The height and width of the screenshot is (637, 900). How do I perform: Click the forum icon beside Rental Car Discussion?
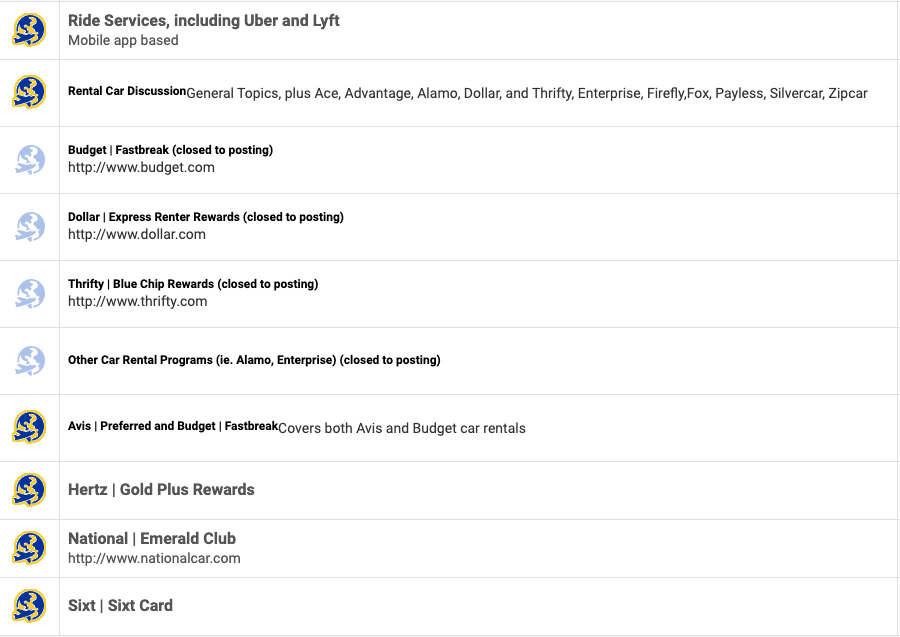[x=29, y=92]
